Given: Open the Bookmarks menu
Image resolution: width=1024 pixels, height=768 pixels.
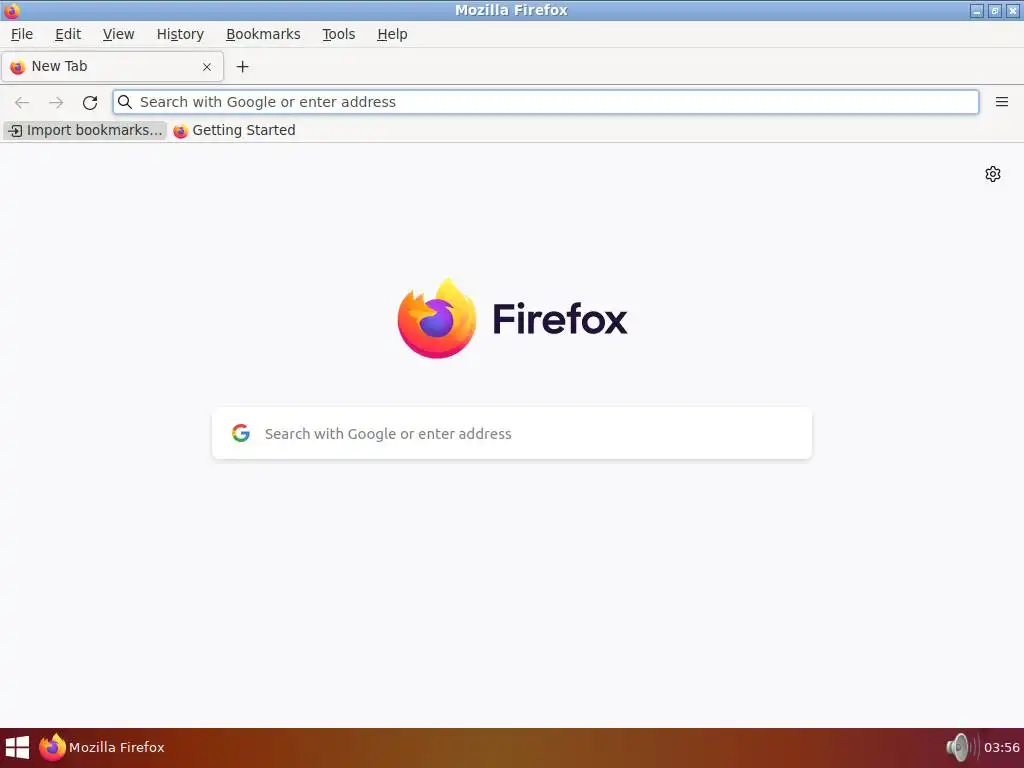Looking at the screenshot, I should (x=263, y=34).
